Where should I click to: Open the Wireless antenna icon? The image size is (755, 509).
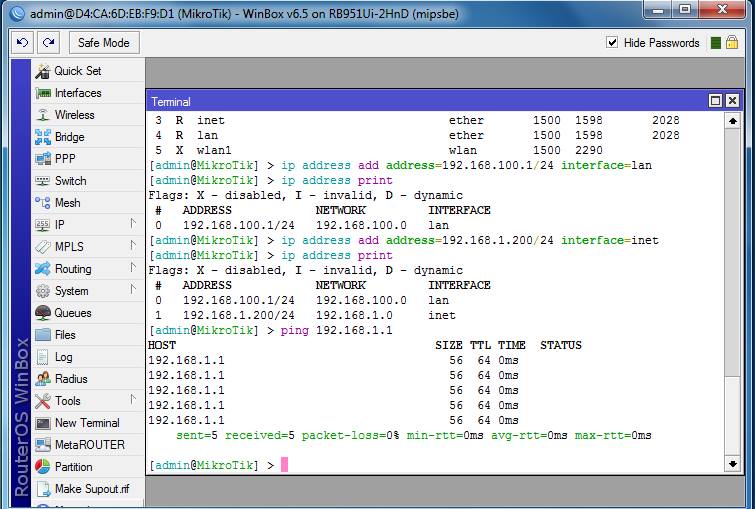(x=42, y=115)
